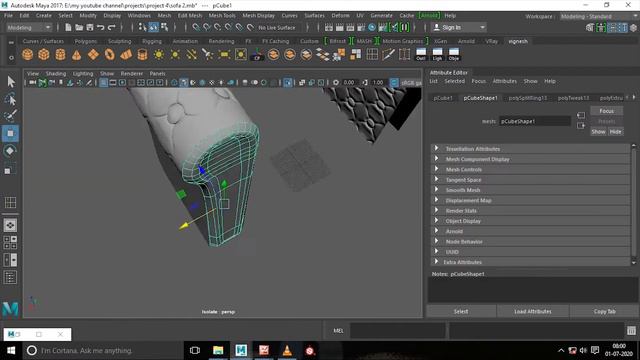Image resolution: width=640 pixels, height=360 pixels.
Task: Click the Select button at panel bottom
Action: pyautogui.click(x=461, y=311)
